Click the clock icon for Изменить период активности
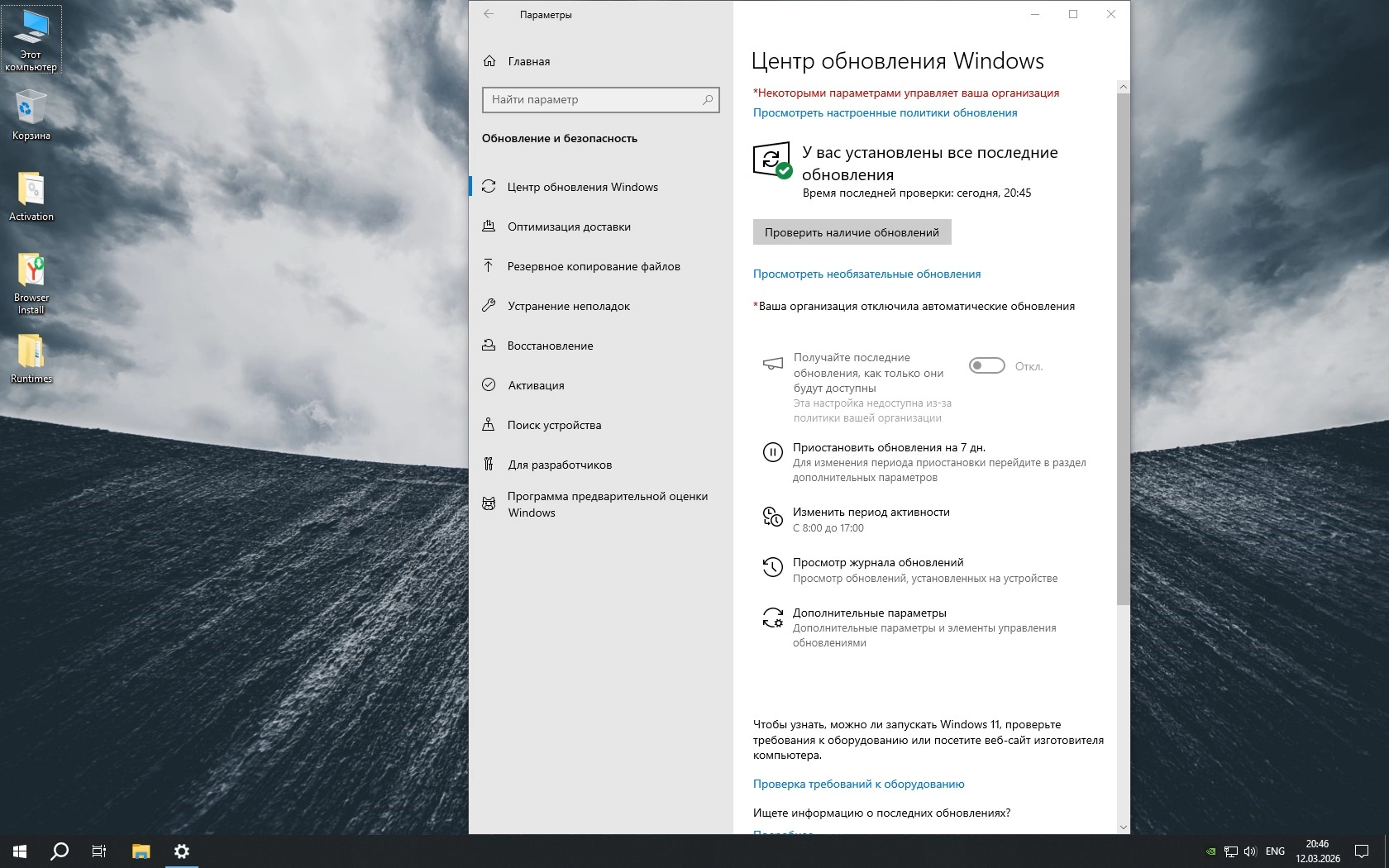Image resolution: width=1389 pixels, height=868 pixels. click(x=772, y=517)
